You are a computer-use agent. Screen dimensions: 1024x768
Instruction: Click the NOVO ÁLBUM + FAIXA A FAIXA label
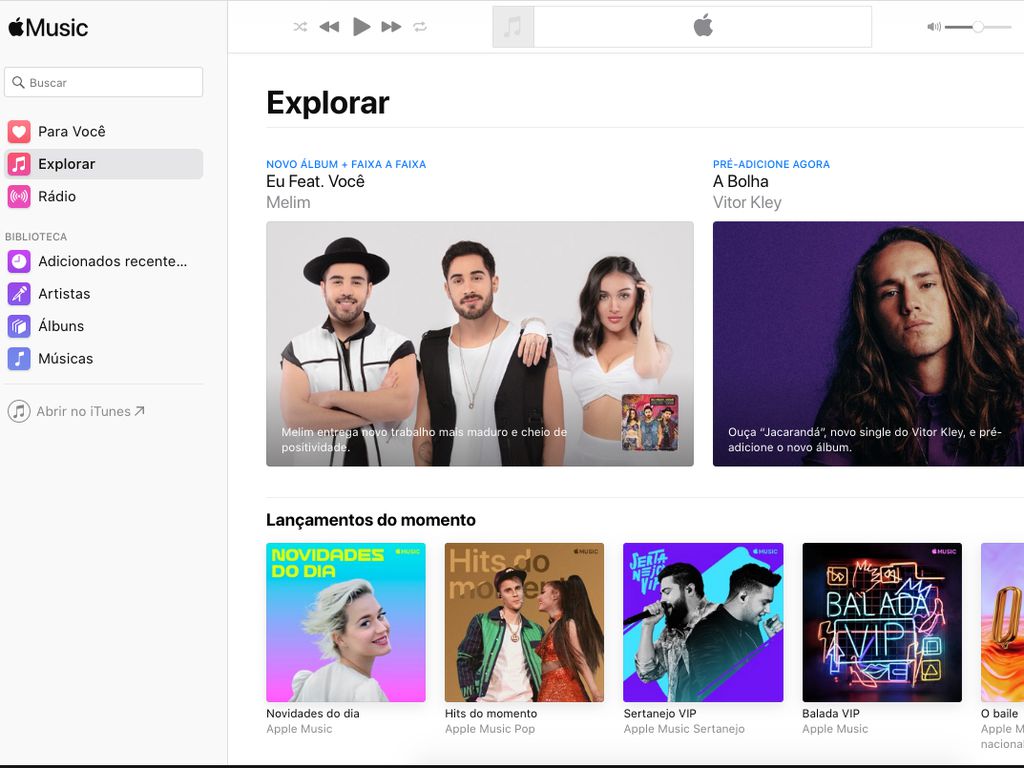(346, 164)
